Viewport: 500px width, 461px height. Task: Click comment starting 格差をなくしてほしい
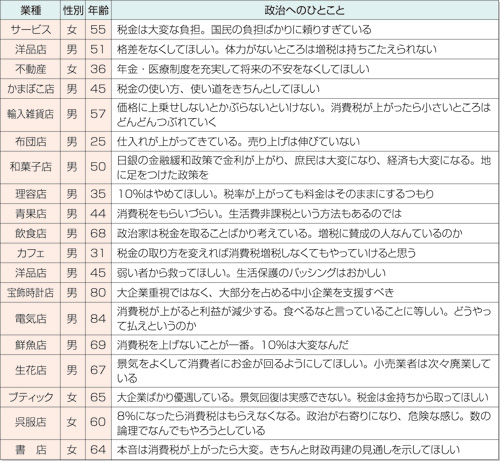(x=305, y=49)
